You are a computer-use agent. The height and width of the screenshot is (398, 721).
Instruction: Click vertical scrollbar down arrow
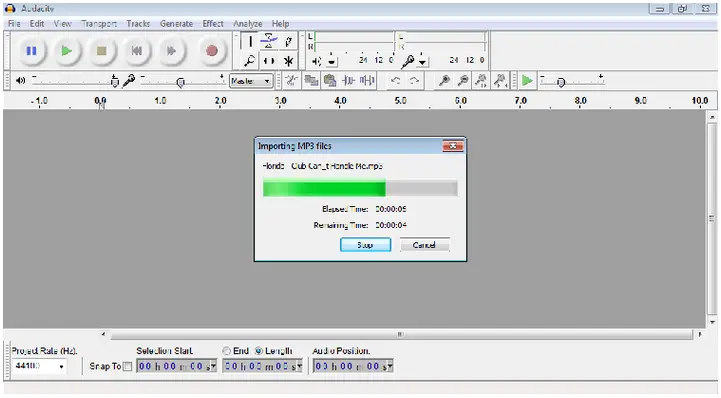712,322
